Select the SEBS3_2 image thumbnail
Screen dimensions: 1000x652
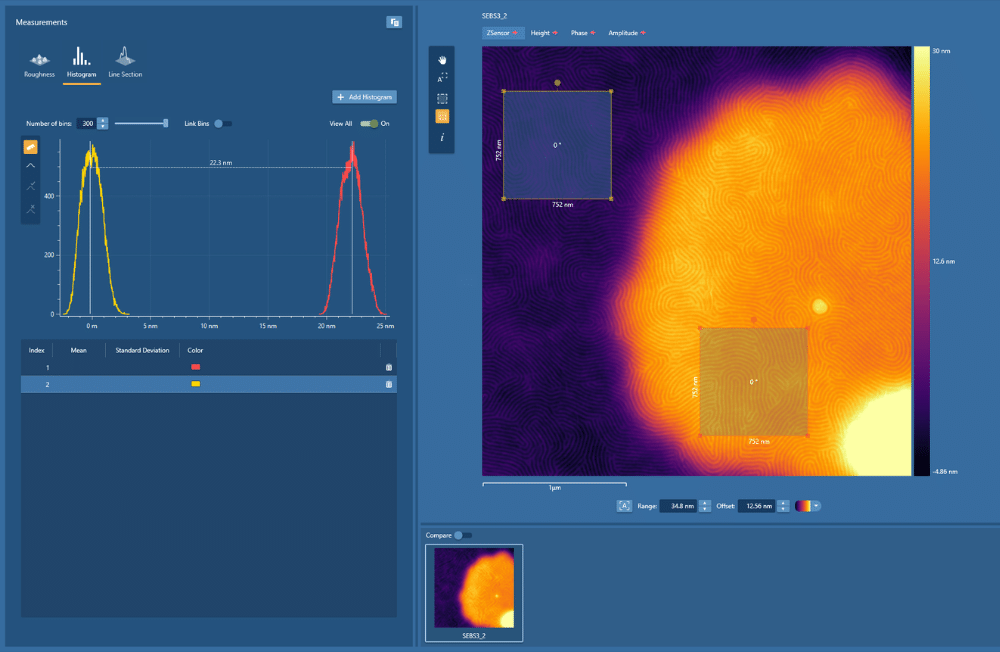[x=473, y=590]
